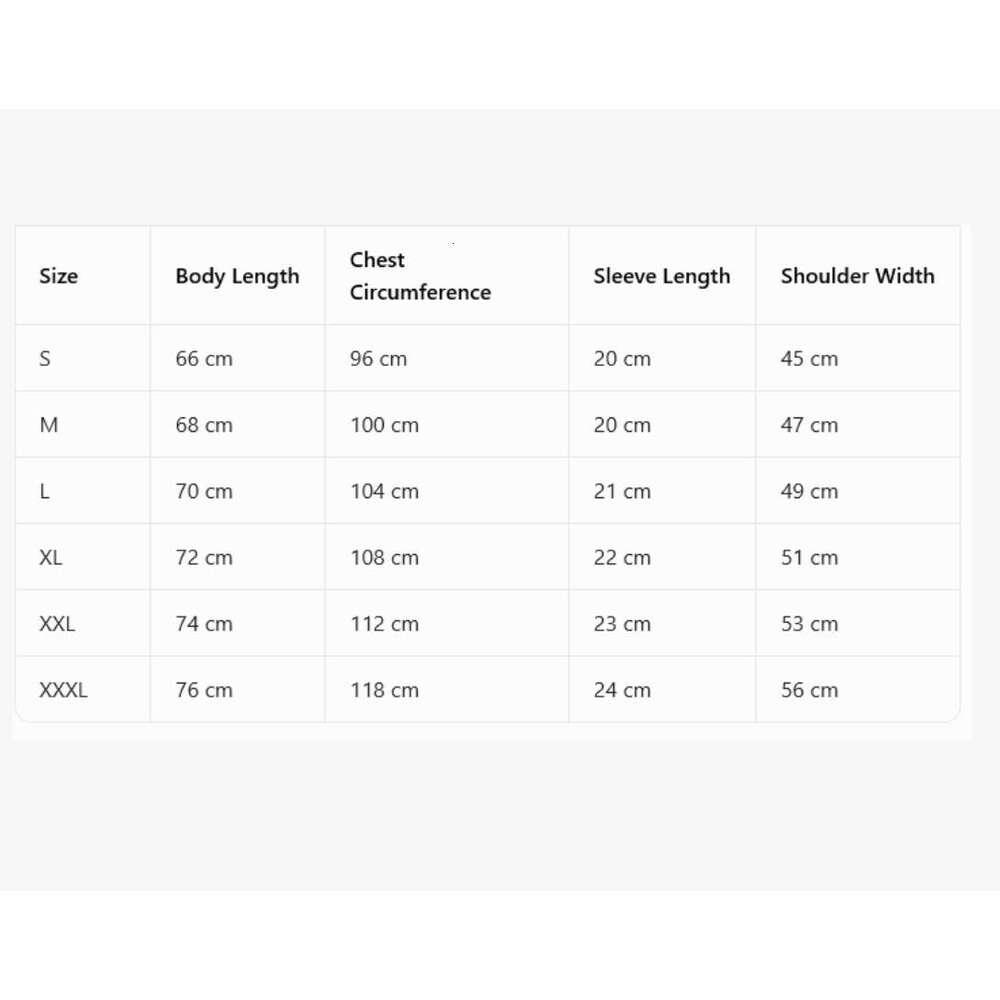The height and width of the screenshot is (1000, 1000).
Task: Select the L size row label
Action: [x=44, y=491]
